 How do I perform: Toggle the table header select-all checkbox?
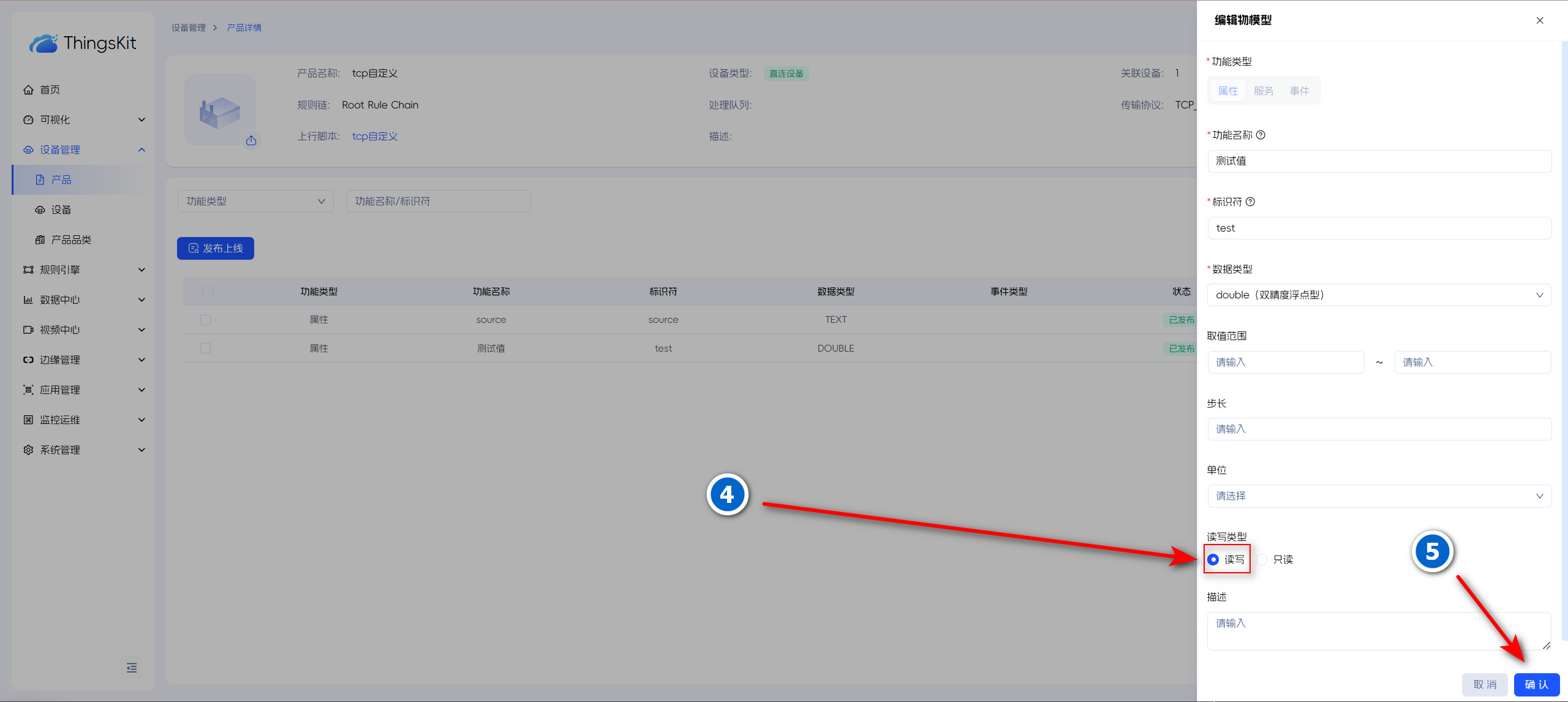[208, 291]
